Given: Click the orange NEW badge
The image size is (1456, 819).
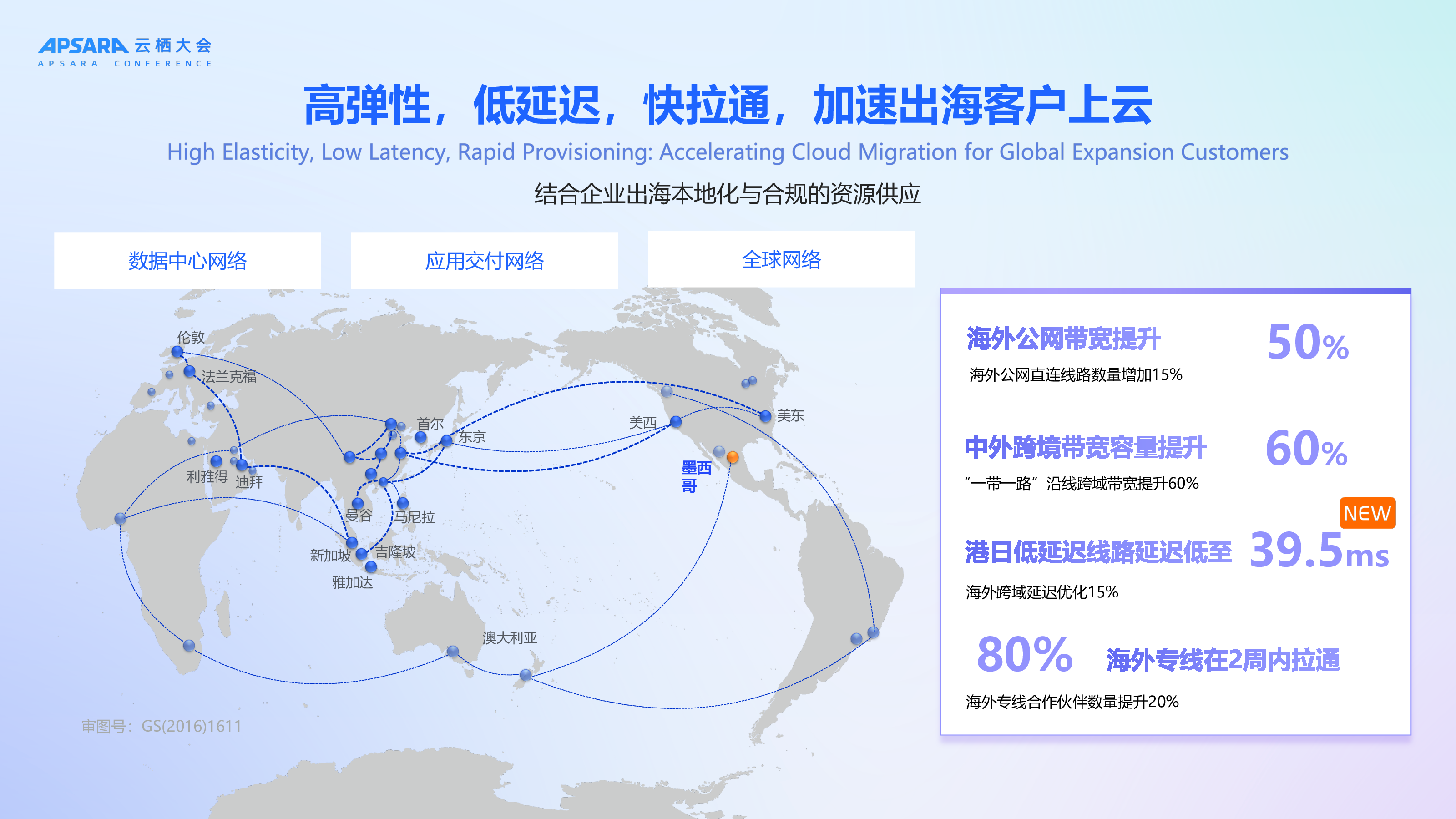Looking at the screenshot, I should 1367,513.
